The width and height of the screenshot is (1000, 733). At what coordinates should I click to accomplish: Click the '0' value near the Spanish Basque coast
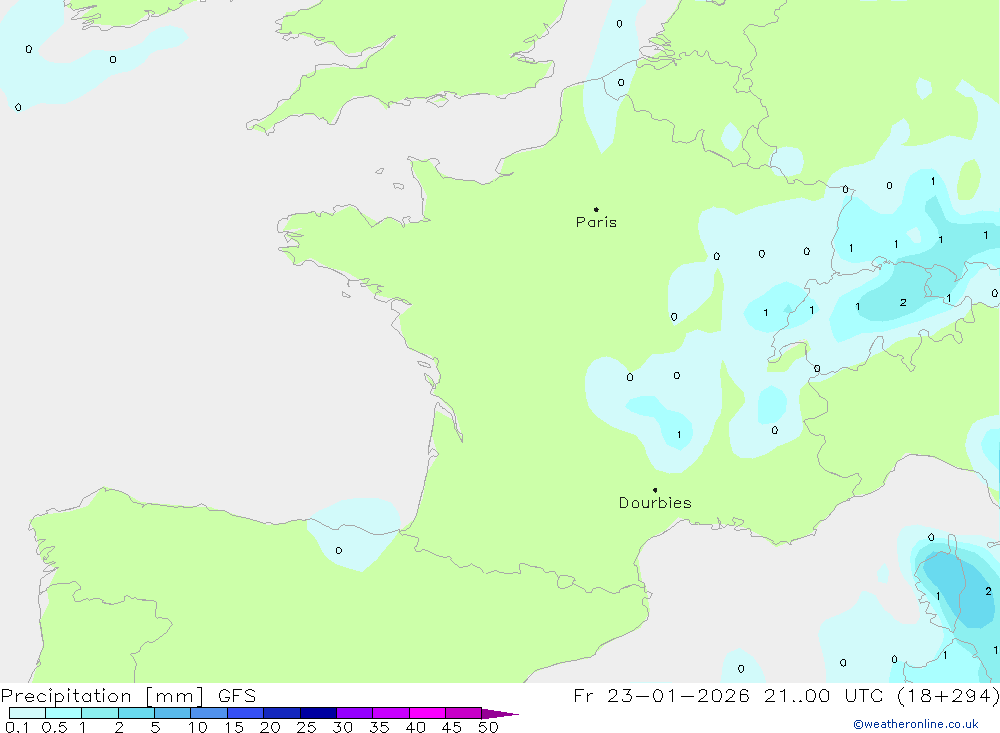(x=339, y=550)
